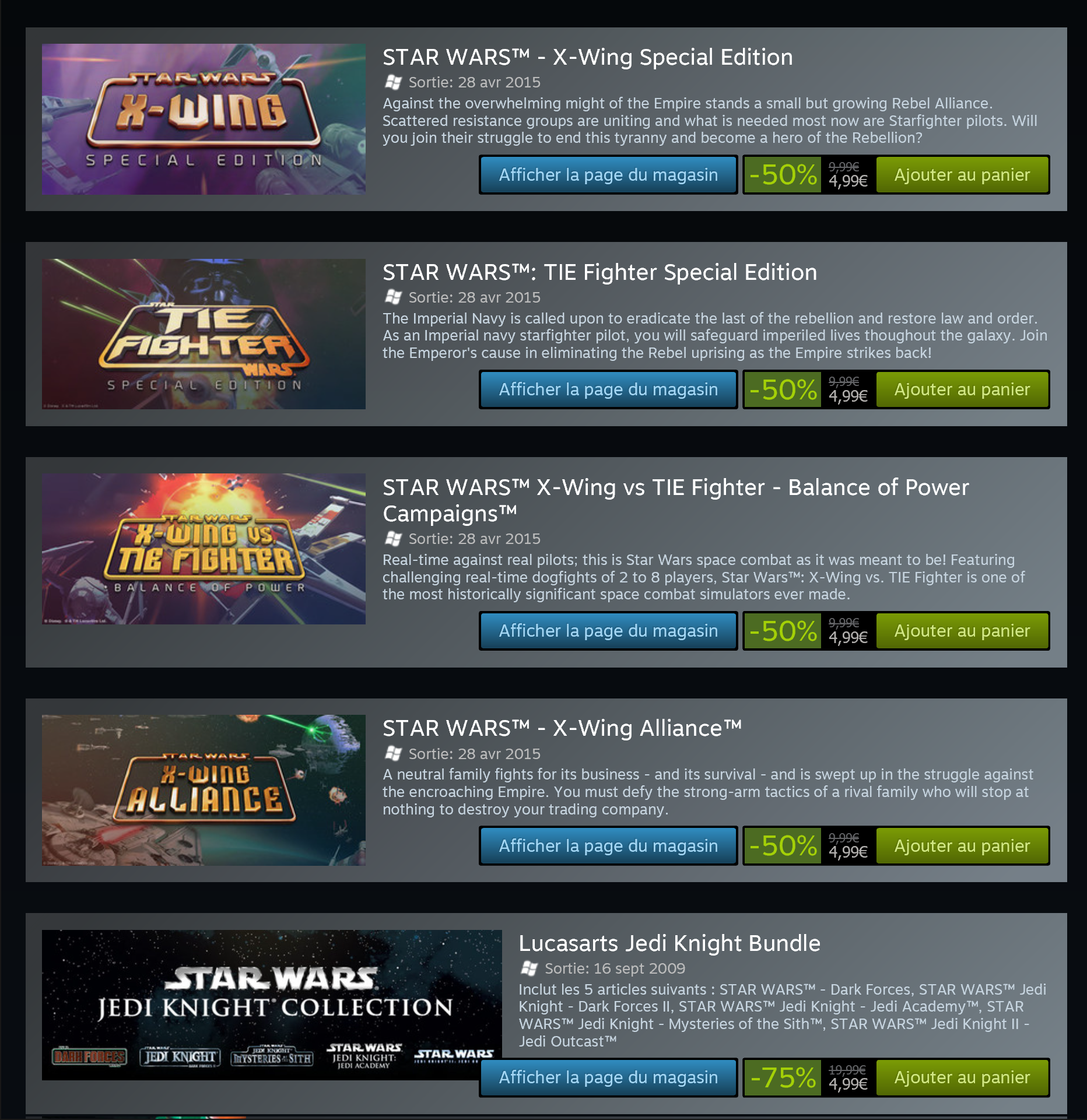
Task: Click Windows icon under Balance of Power Campaigns
Action: (x=393, y=539)
